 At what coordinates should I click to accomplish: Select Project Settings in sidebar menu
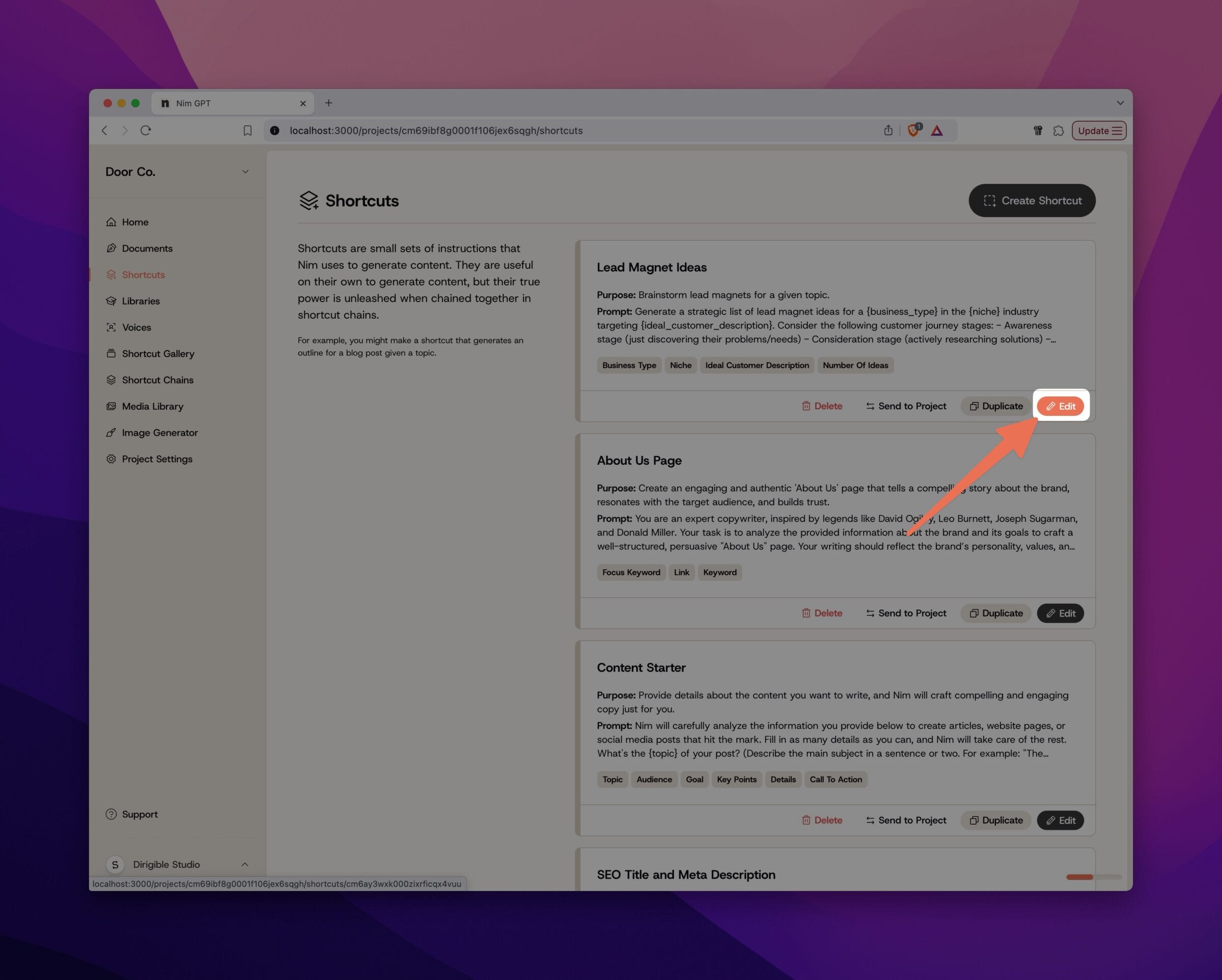(157, 458)
